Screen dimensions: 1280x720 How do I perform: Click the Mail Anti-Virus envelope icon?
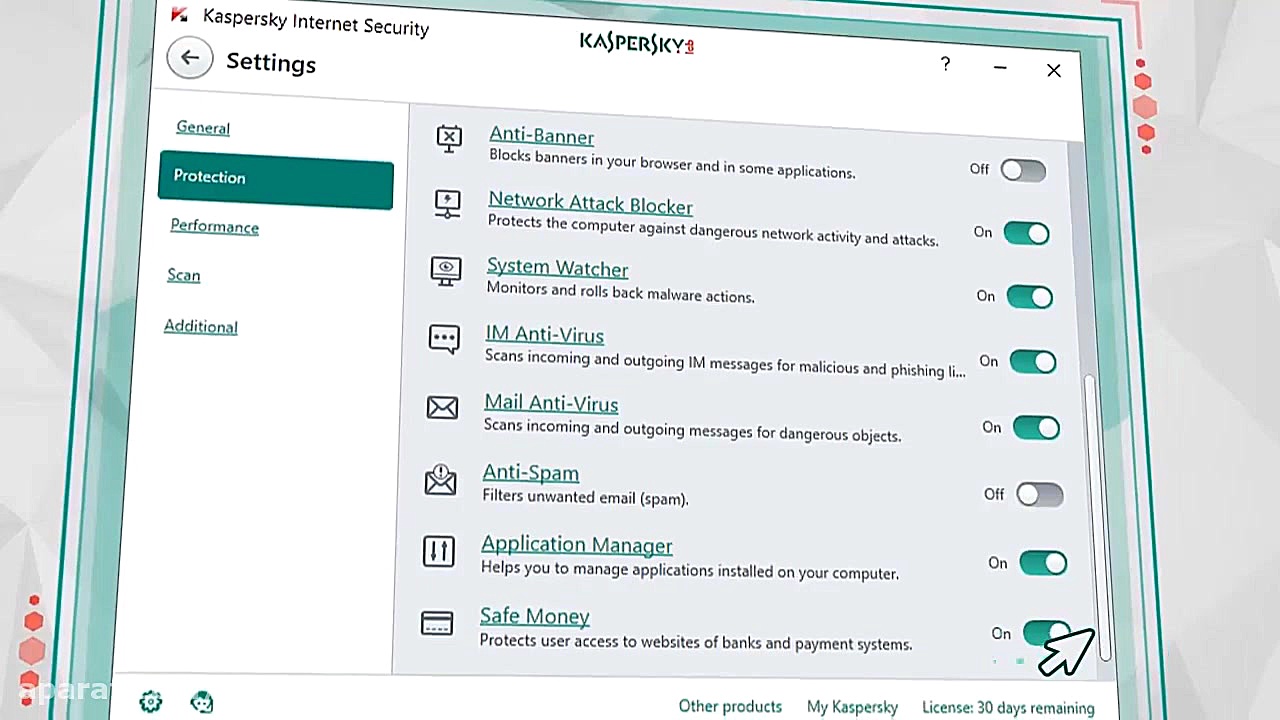point(442,407)
